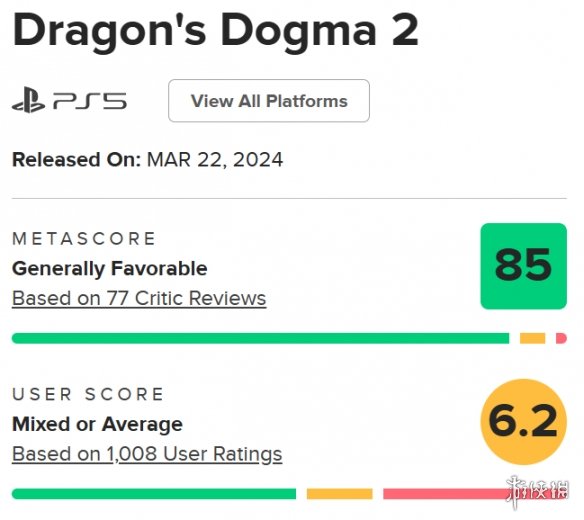Click the green 85 Metascore badge
The width and height of the screenshot is (584, 520).
[x=524, y=266]
